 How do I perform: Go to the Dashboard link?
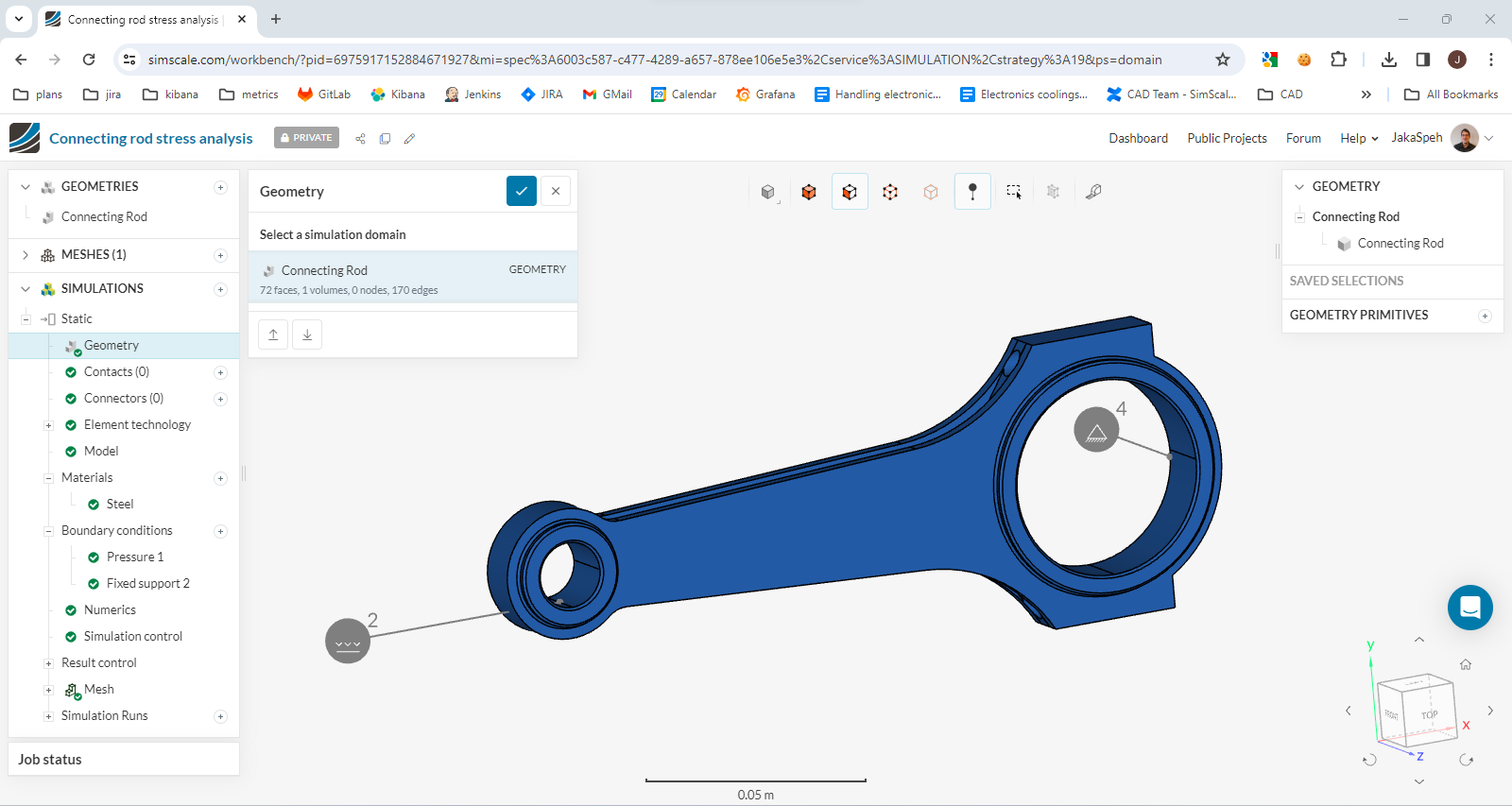(x=1138, y=139)
